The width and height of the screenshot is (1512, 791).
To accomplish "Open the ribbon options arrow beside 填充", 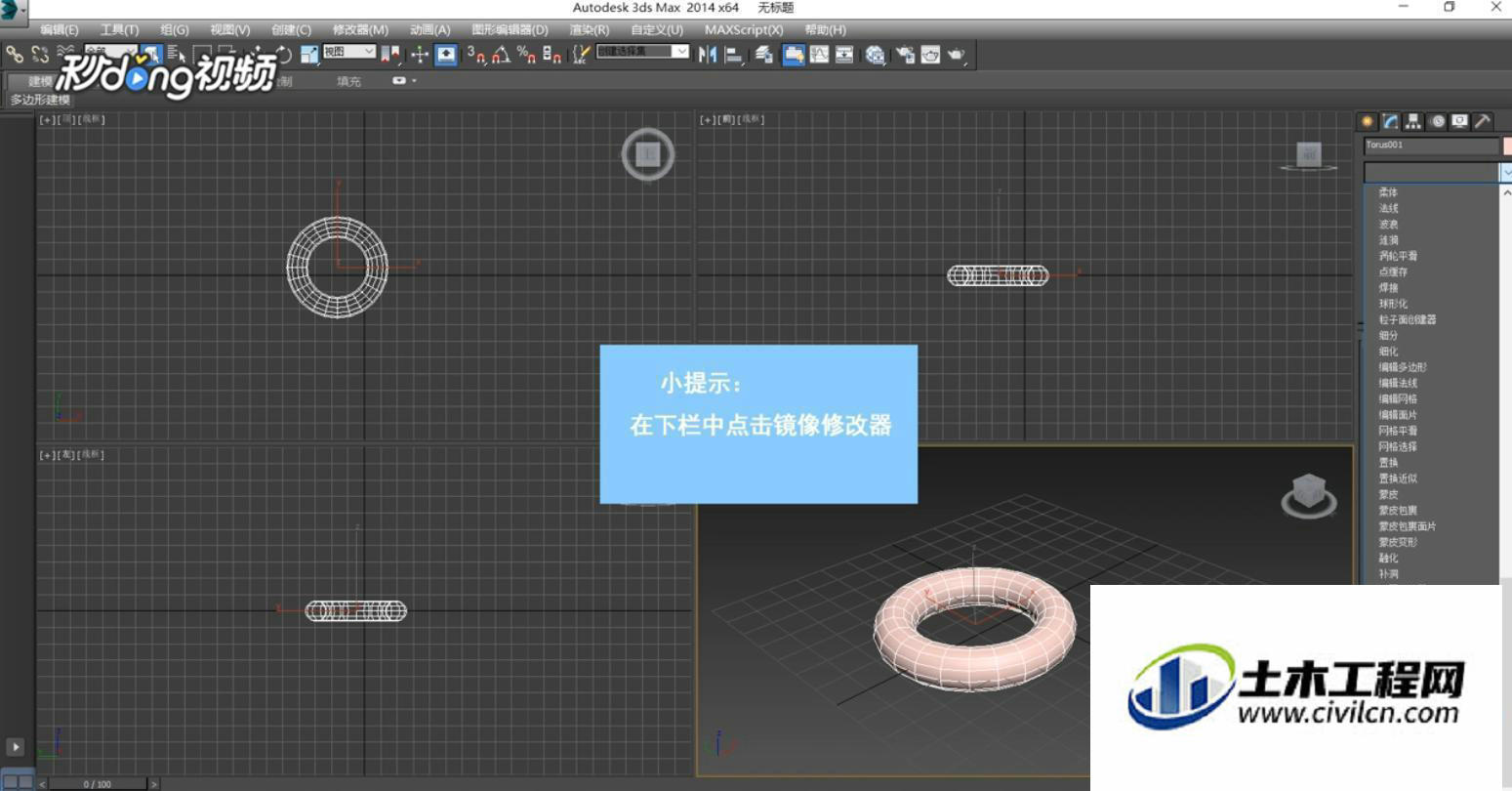I will (x=415, y=80).
